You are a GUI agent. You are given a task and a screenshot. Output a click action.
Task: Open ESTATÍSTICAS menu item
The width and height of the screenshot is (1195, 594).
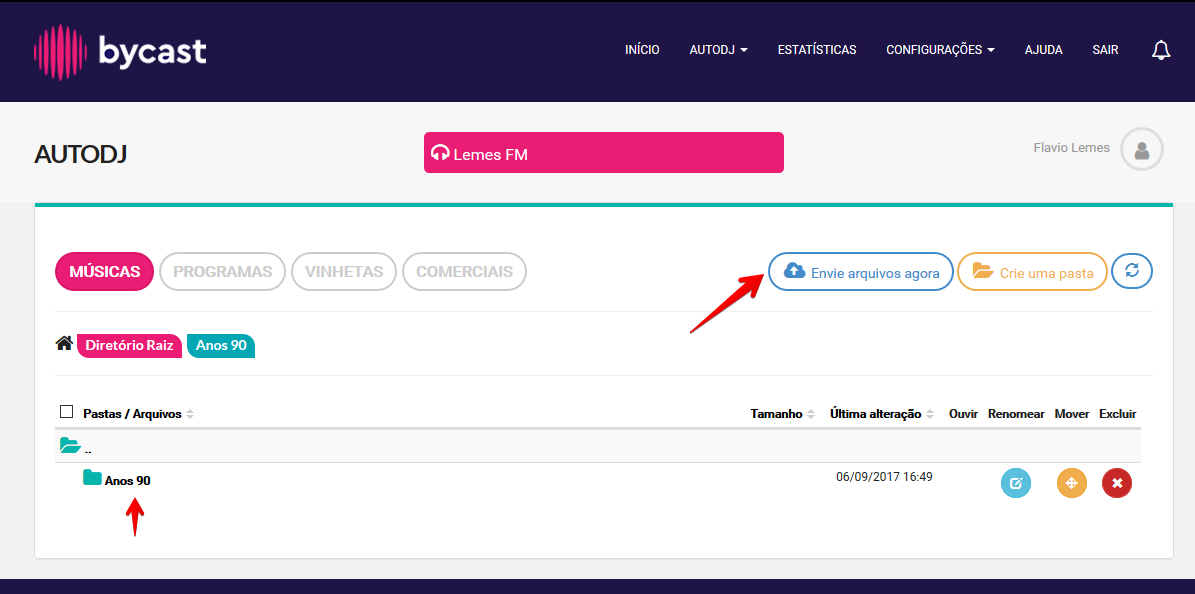pyautogui.click(x=816, y=50)
